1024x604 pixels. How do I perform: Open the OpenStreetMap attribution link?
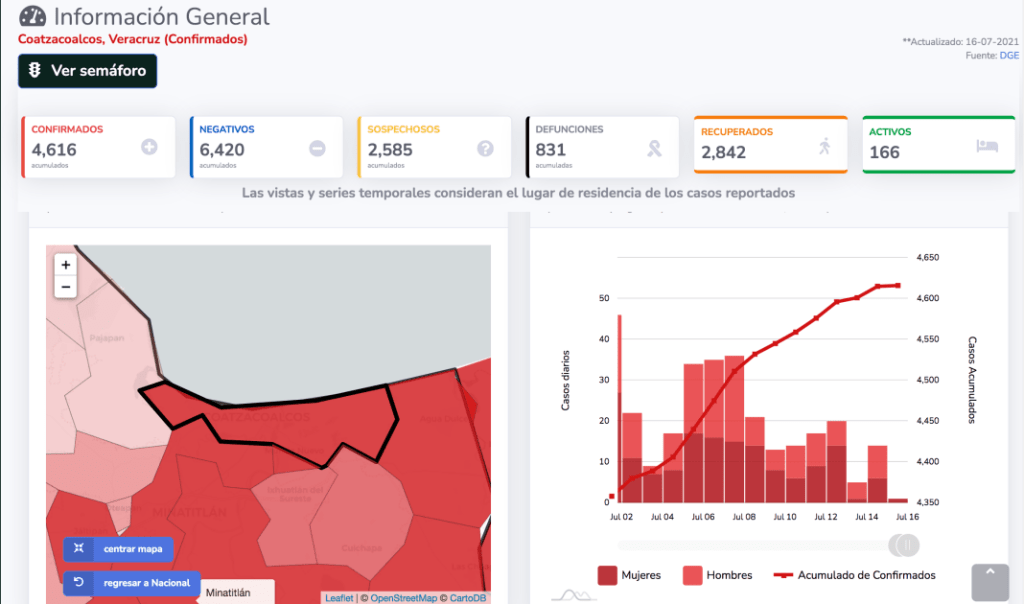[403, 598]
